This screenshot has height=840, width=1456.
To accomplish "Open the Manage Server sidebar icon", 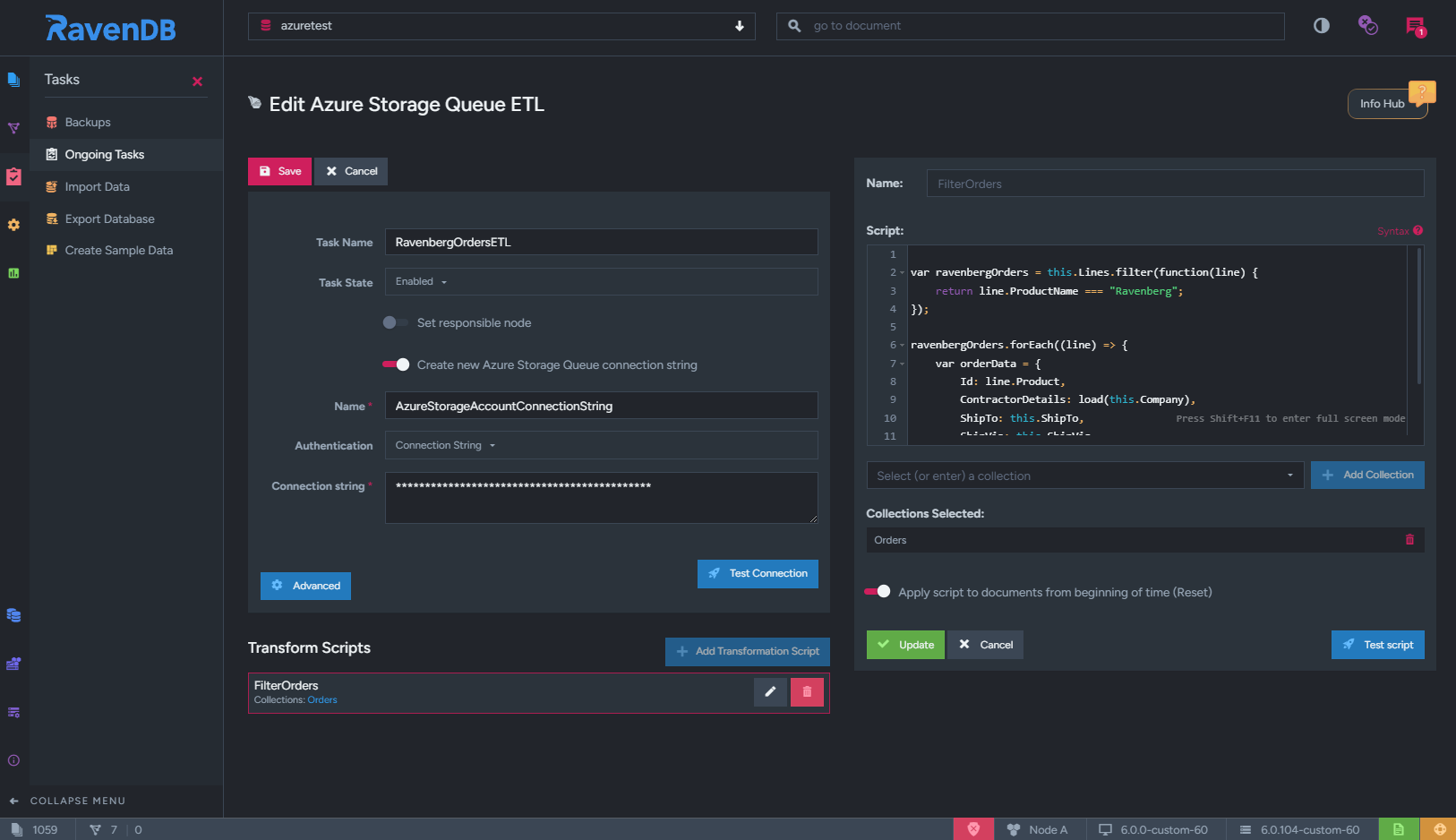I will [x=13, y=664].
